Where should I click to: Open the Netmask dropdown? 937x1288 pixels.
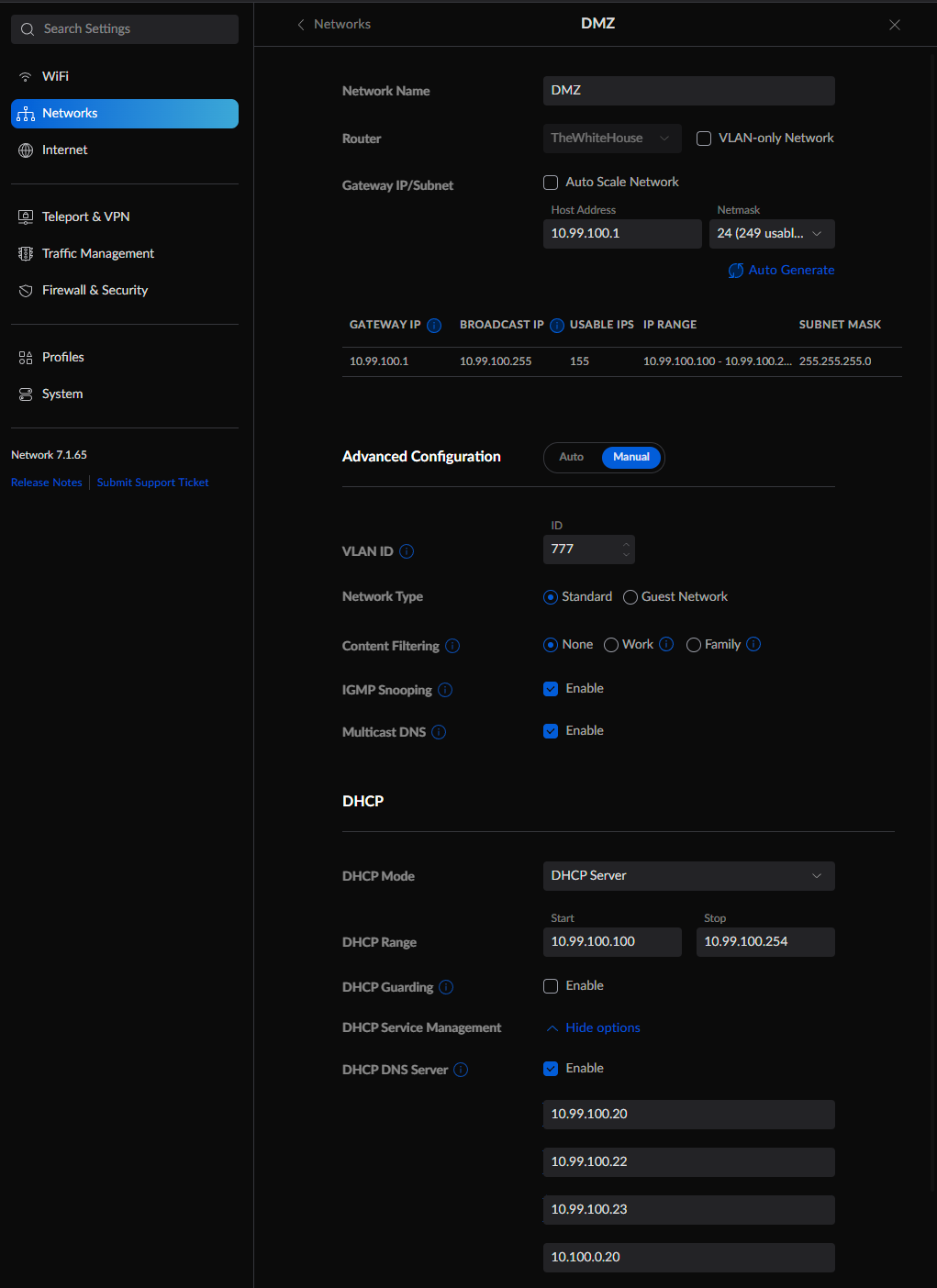pyautogui.click(x=771, y=234)
